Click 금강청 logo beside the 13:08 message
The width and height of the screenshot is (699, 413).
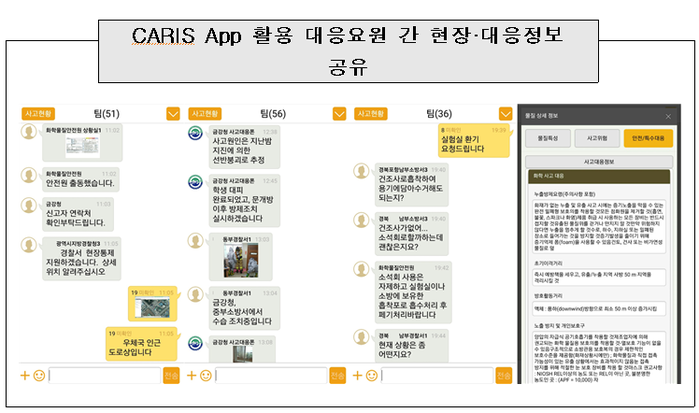point(195,343)
